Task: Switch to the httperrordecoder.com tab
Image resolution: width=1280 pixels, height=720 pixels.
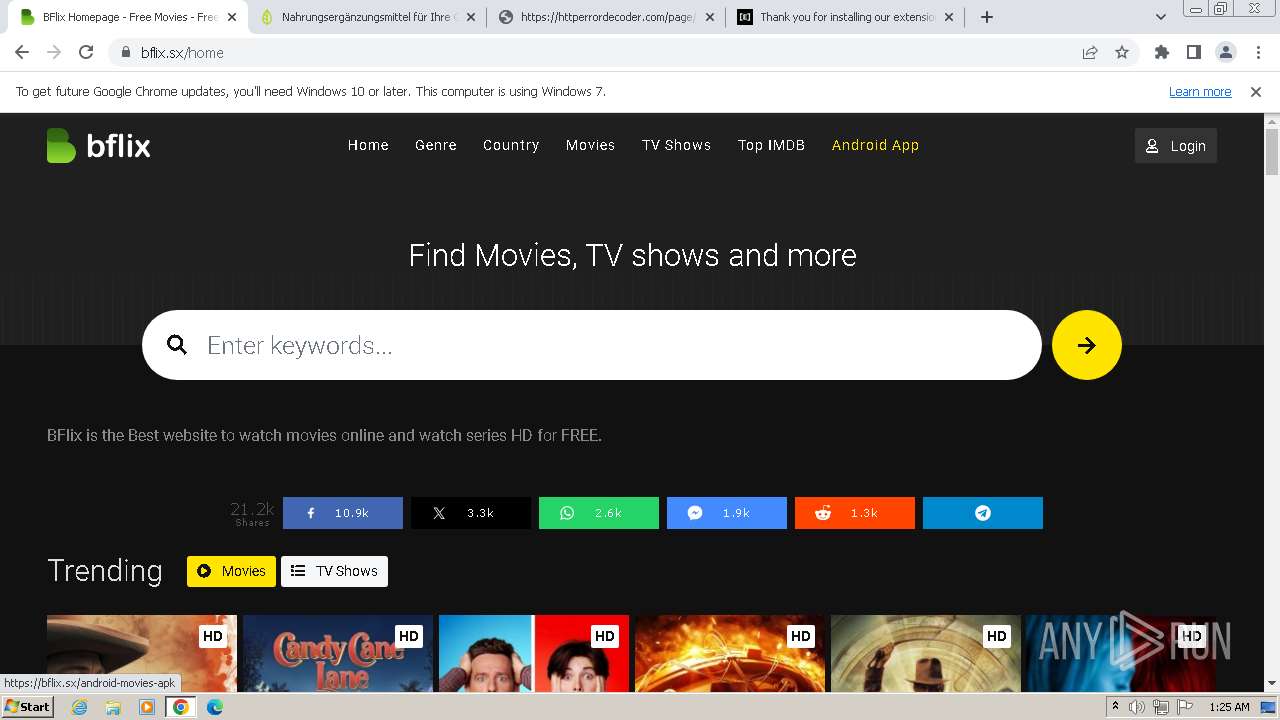Action: 607,17
